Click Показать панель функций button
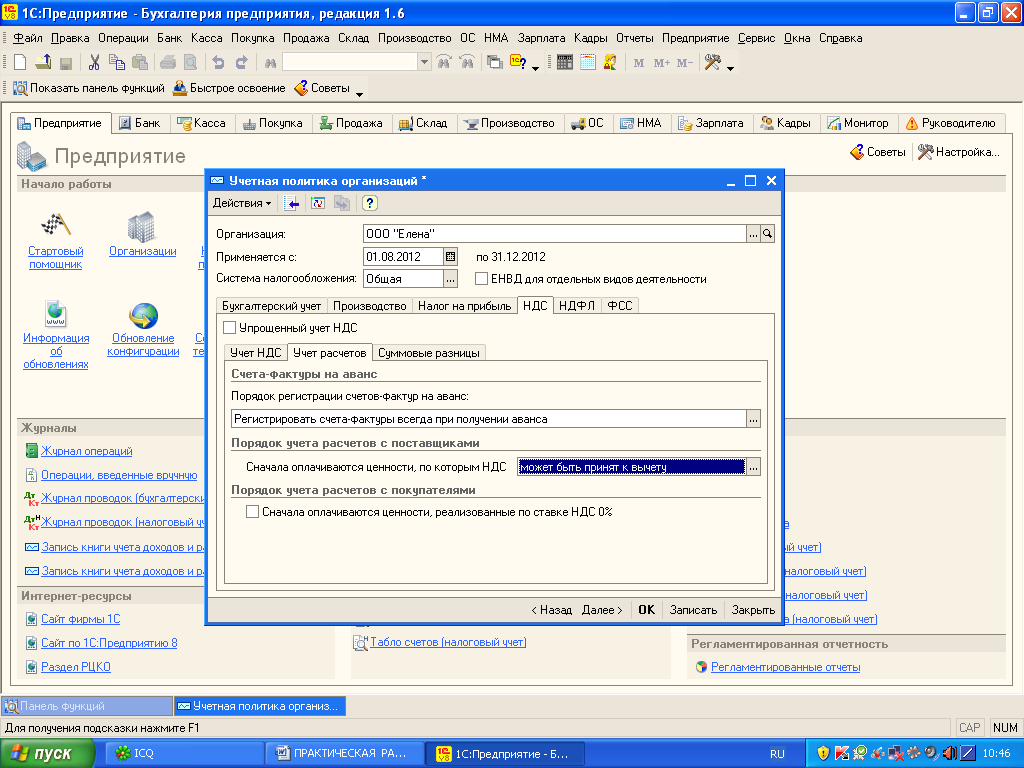This screenshot has width=1024, height=768. tap(89, 88)
